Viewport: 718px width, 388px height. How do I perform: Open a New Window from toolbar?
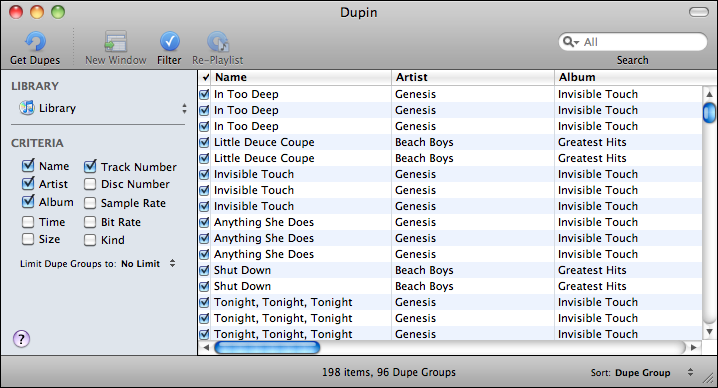pos(115,42)
